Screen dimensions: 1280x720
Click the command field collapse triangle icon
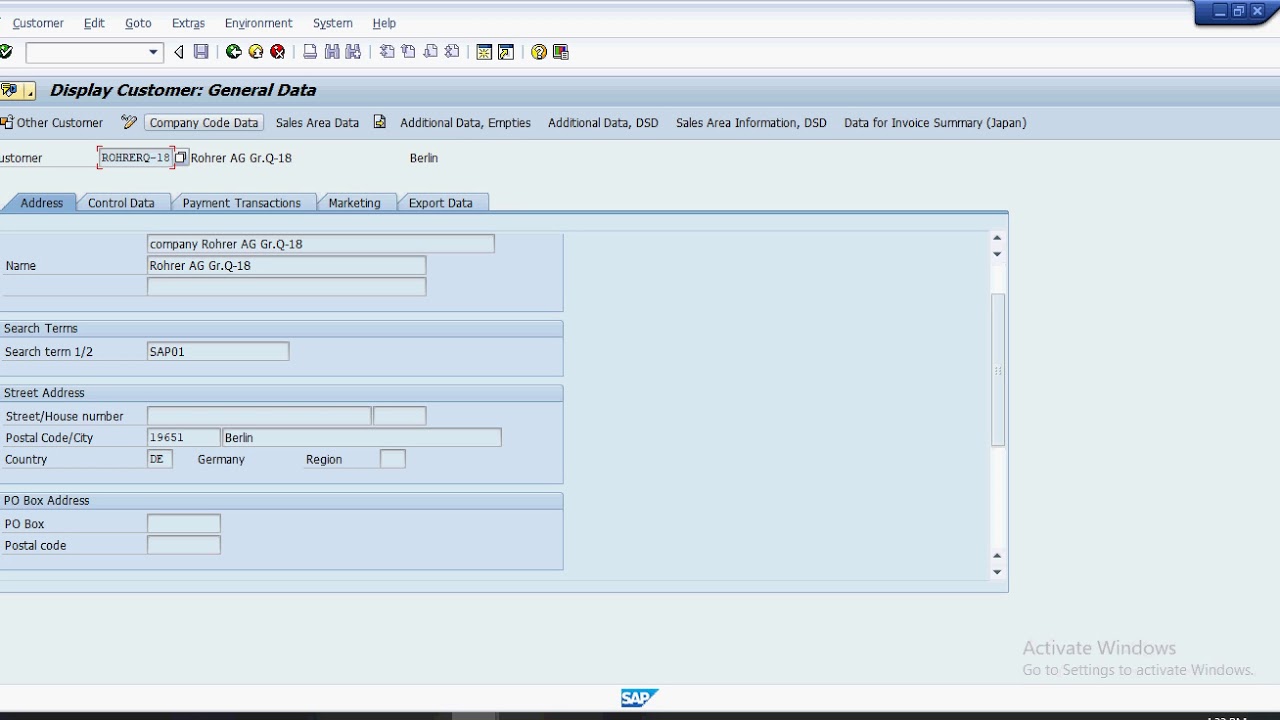(x=178, y=52)
